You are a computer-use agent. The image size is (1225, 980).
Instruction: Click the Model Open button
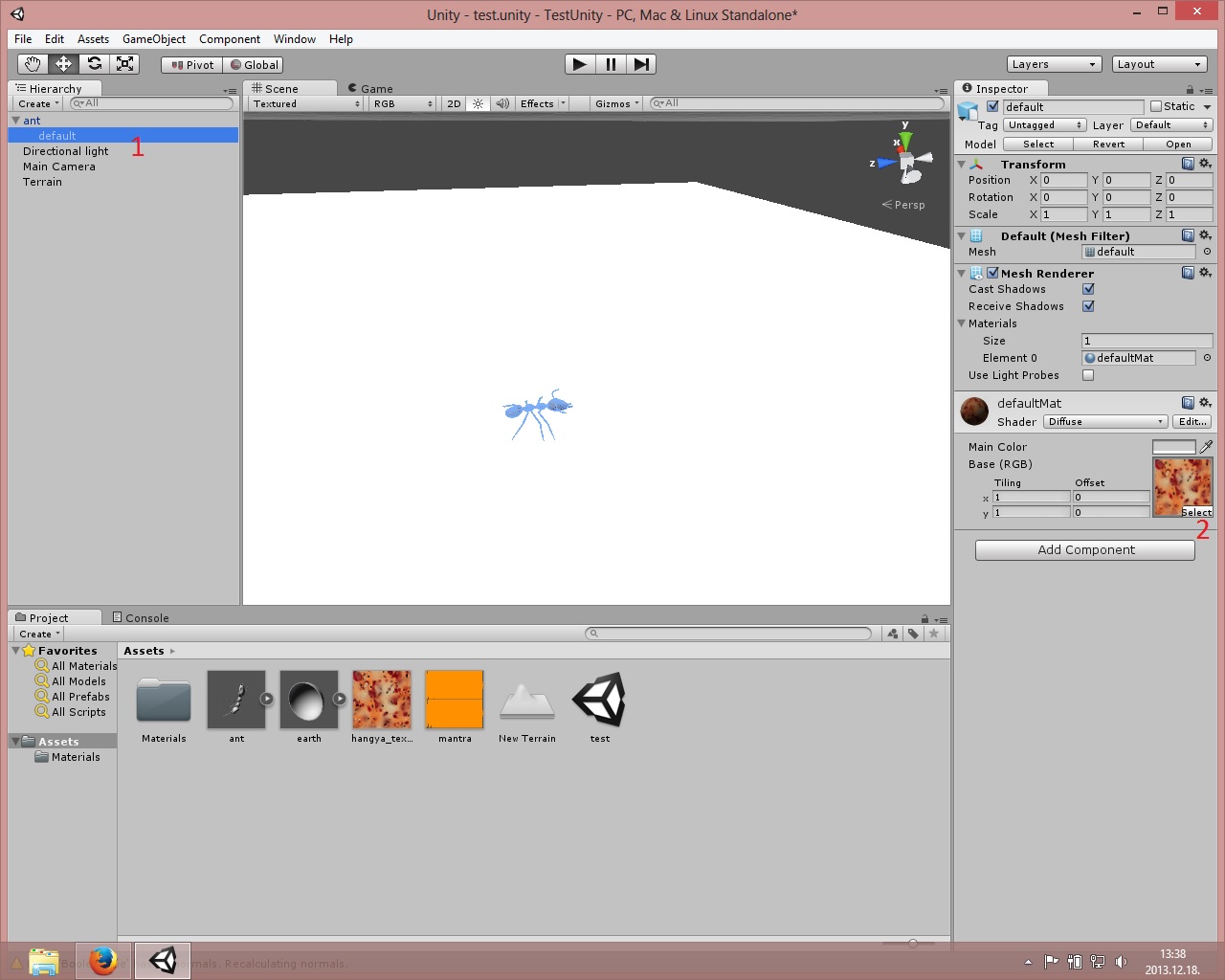1178,145
